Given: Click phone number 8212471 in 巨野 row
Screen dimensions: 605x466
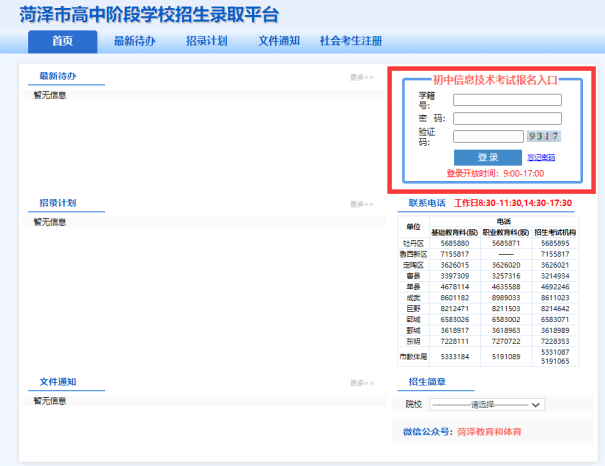Looking at the screenshot, I should [455, 309].
